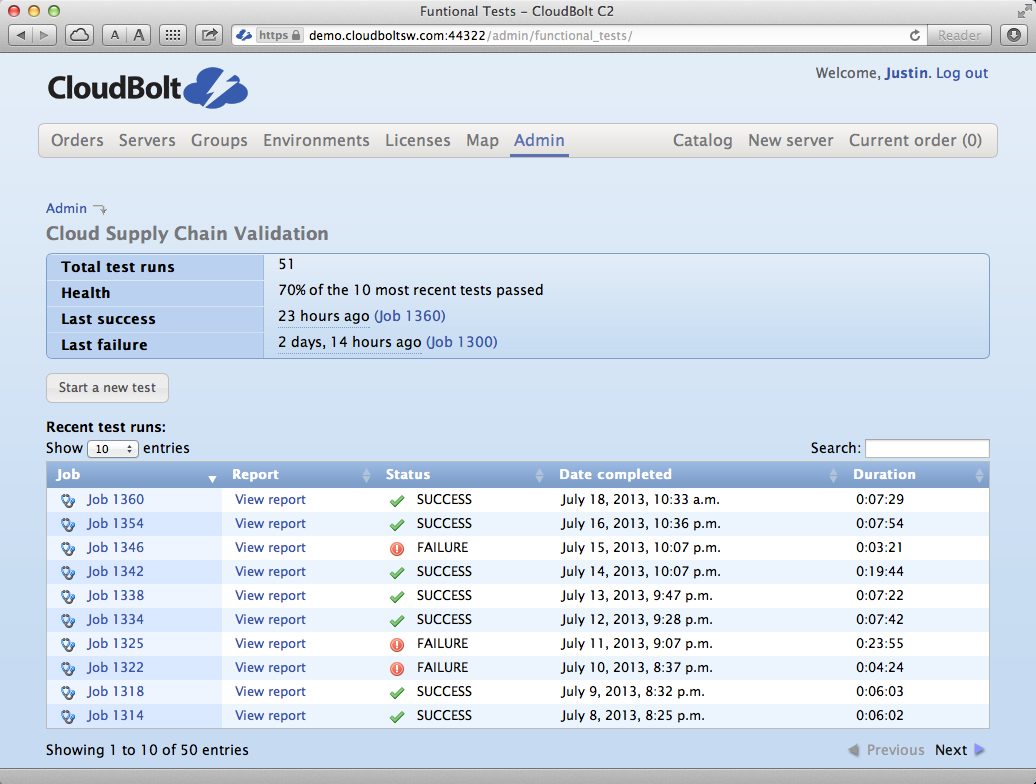Sort table by Job column header
This screenshot has width=1036, height=784.
[x=135, y=474]
